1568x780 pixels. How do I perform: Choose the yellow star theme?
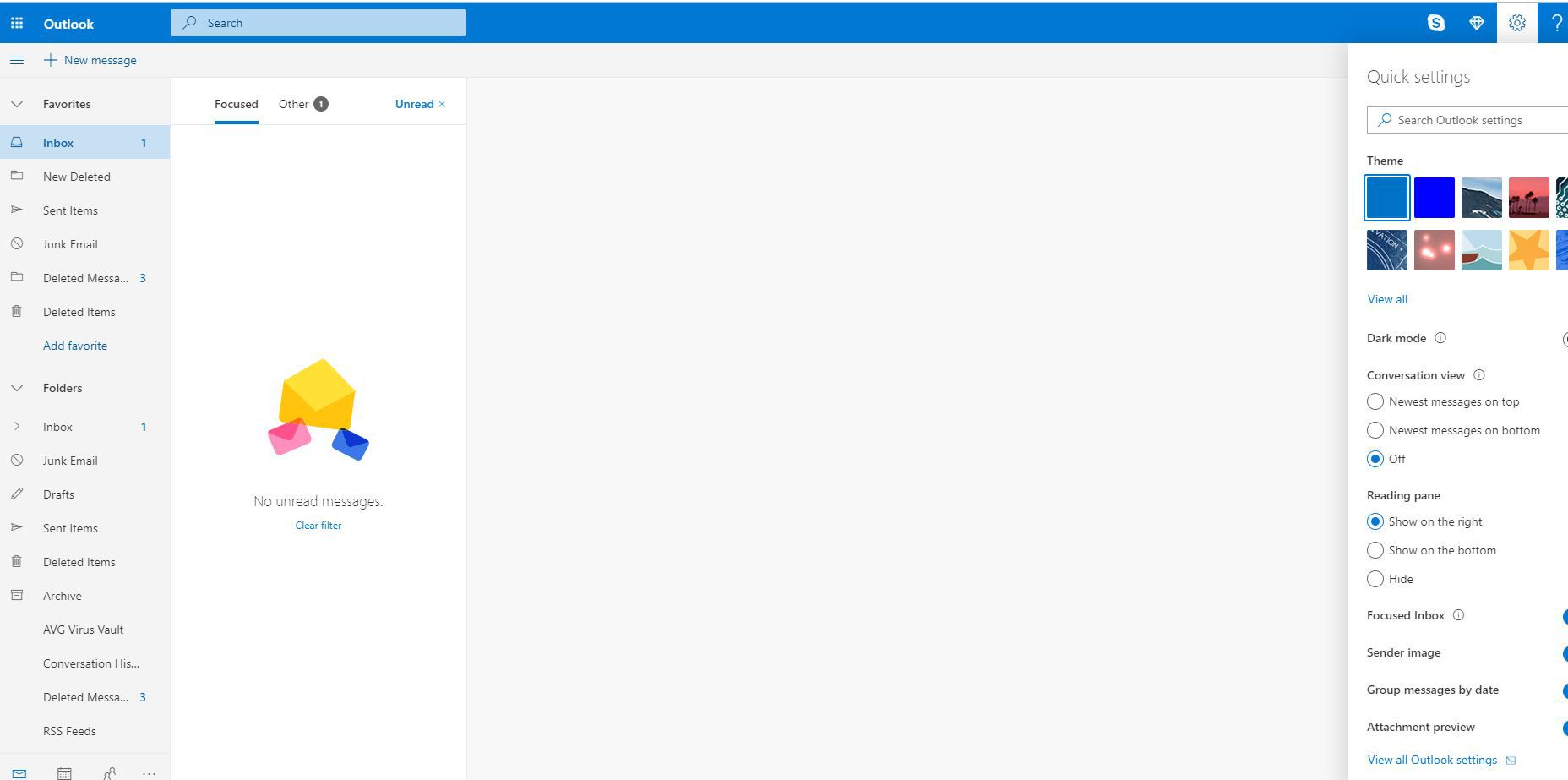pos(1529,250)
